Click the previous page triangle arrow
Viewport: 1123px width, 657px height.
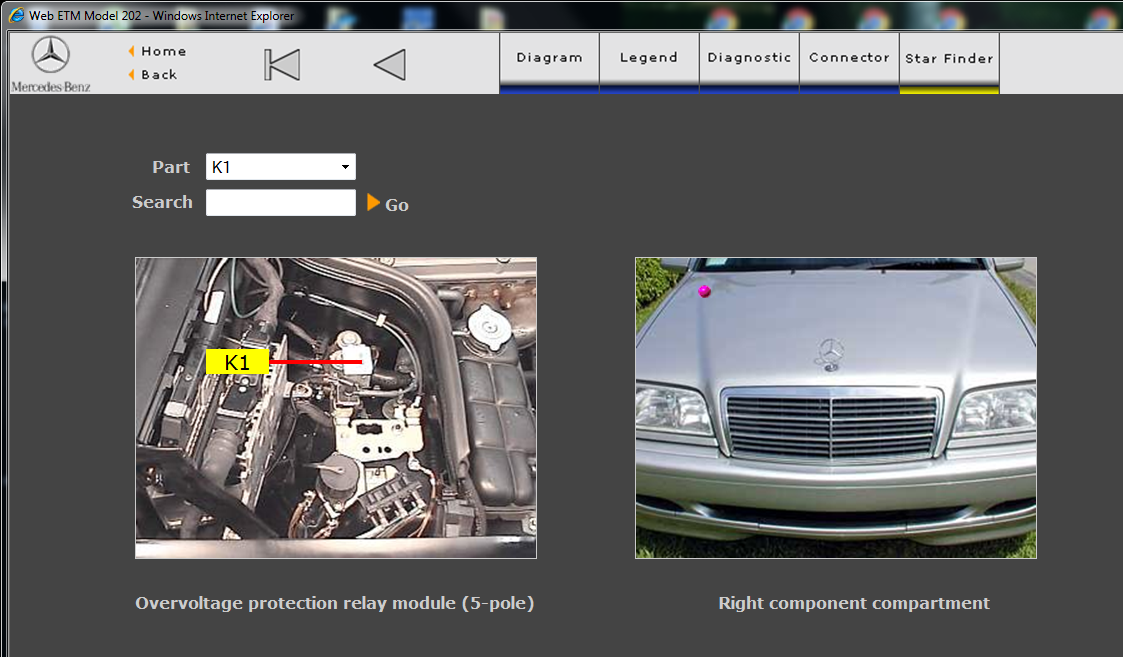click(390, 65)
